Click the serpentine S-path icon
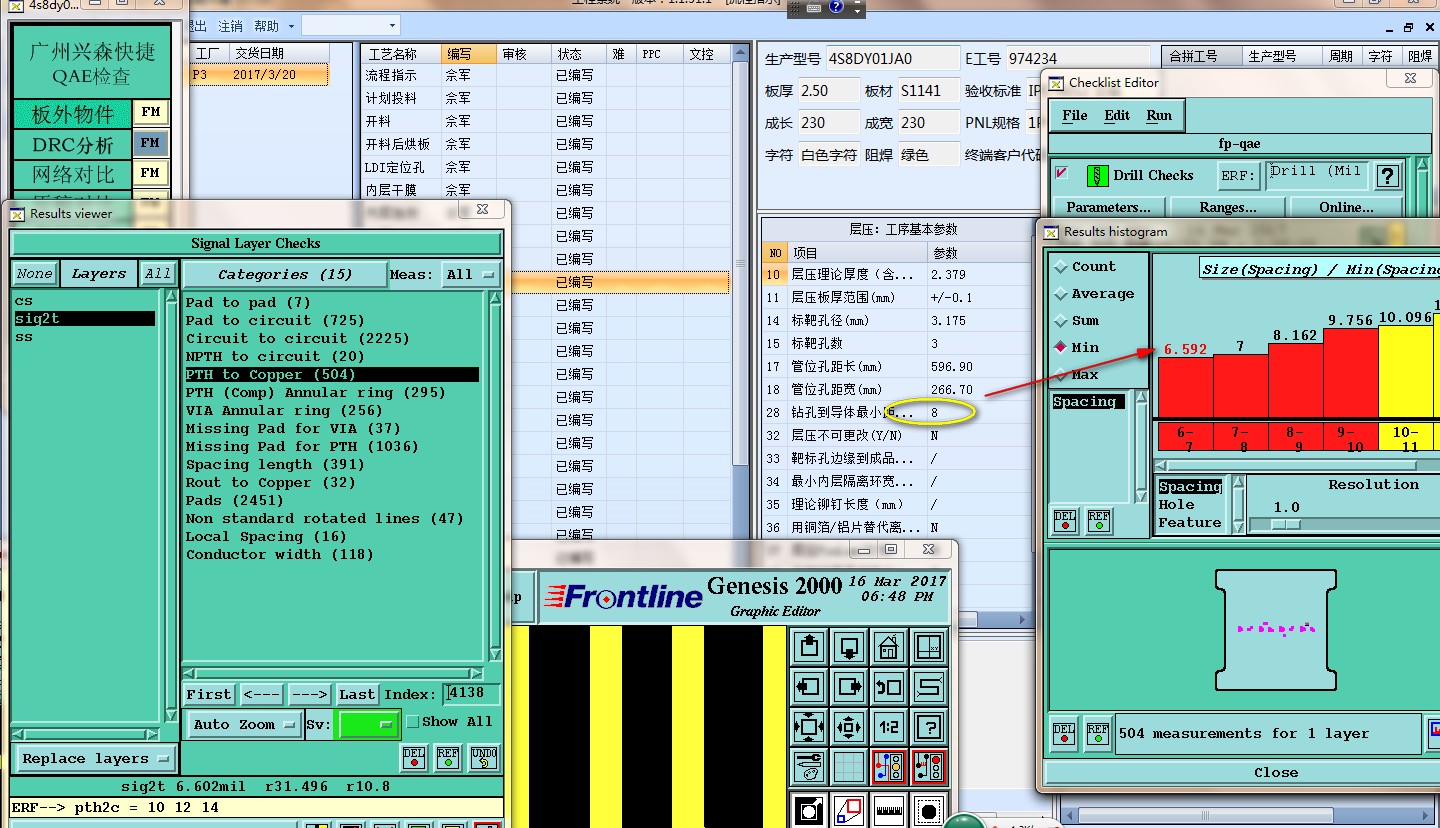 click(930, 687)
